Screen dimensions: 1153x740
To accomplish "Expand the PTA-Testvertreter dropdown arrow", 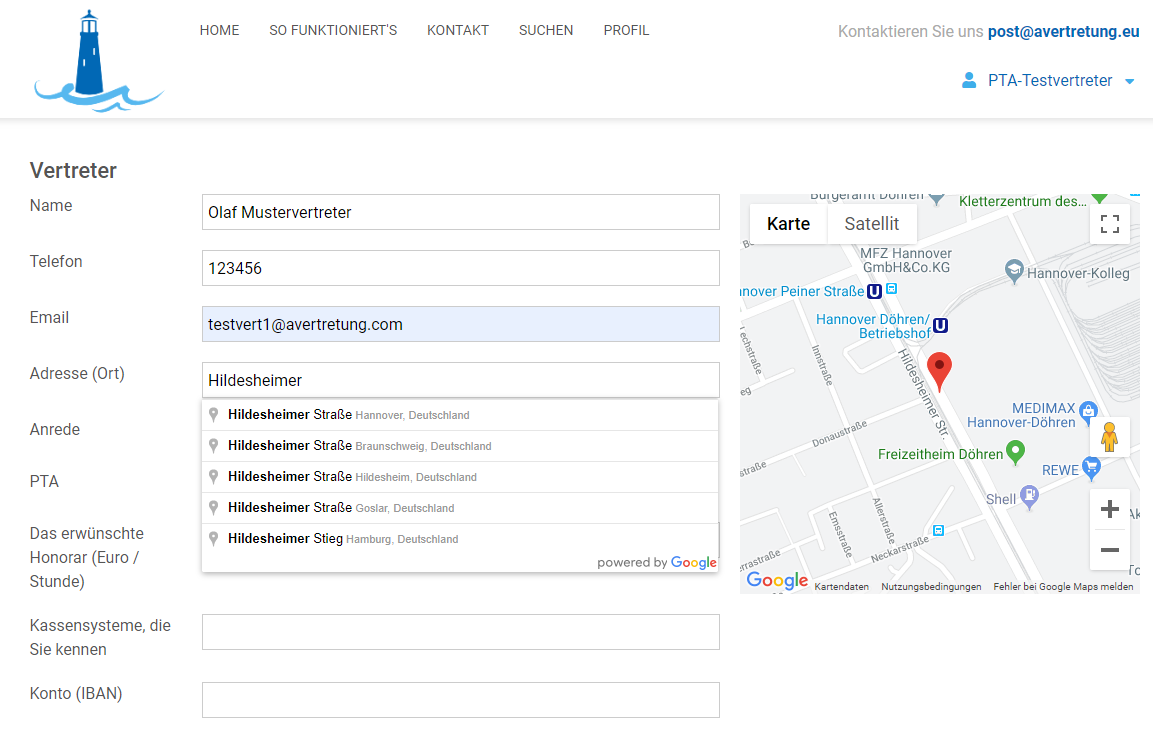I will tap(1129, 82).
